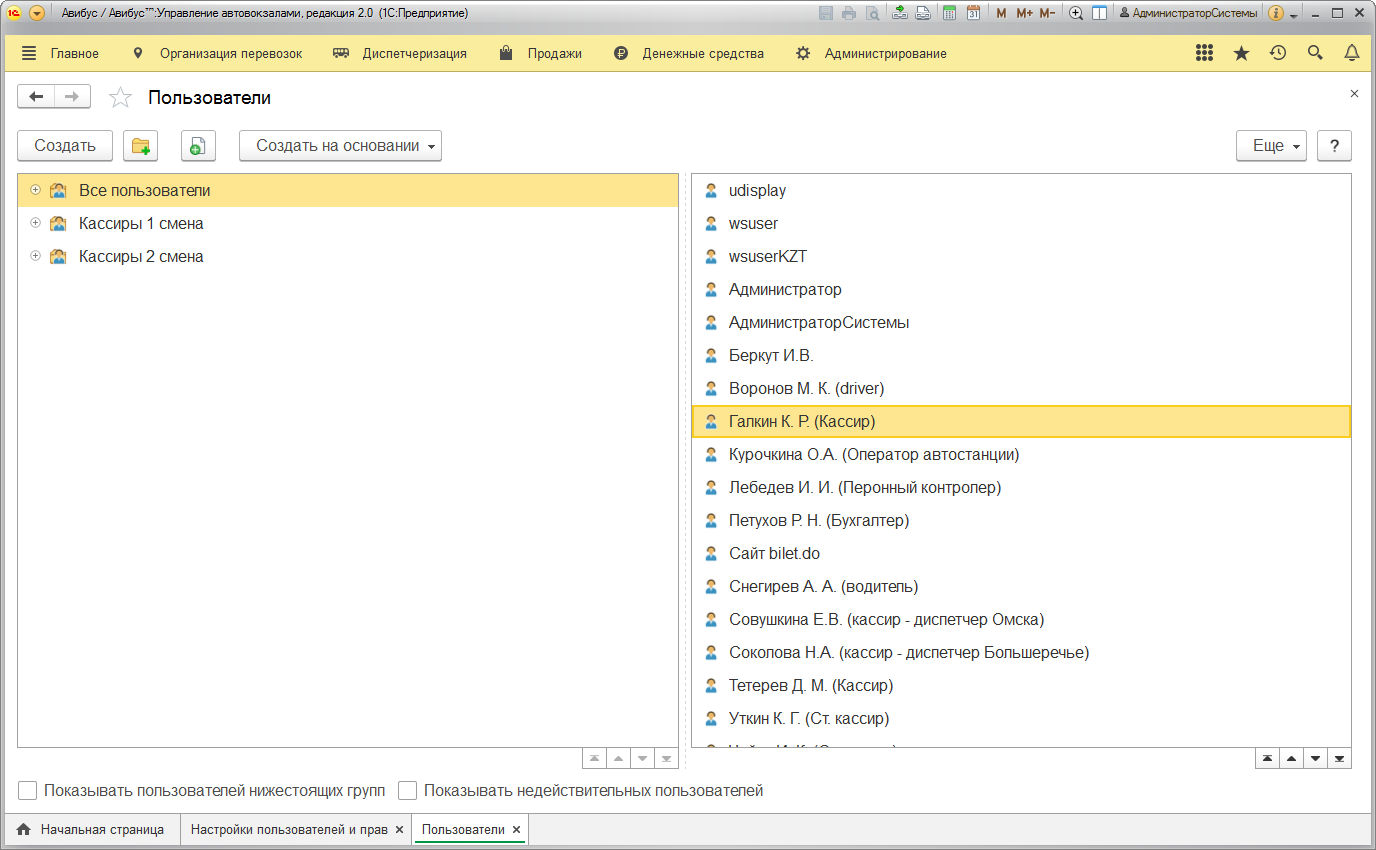Viewport: 1376px width, 850px height.
Task: Click the create user group folder icon
Action: tap(140, 146)
